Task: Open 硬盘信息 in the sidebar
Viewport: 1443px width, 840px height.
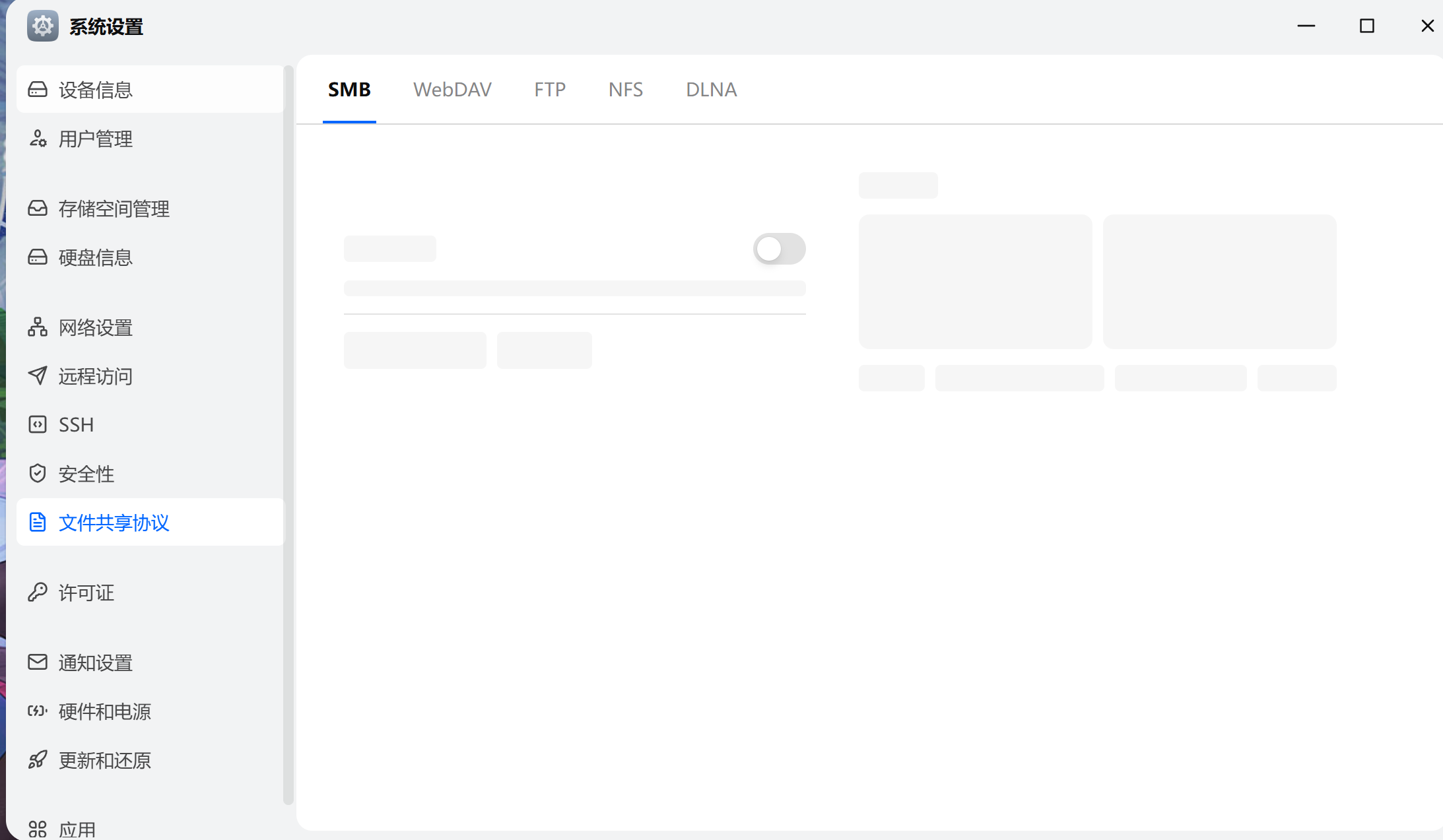Action: 96,257
